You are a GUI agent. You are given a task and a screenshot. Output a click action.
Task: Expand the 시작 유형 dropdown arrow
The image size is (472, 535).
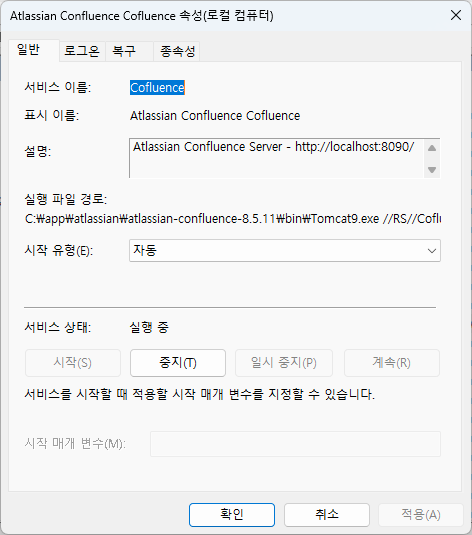[431, 251]
